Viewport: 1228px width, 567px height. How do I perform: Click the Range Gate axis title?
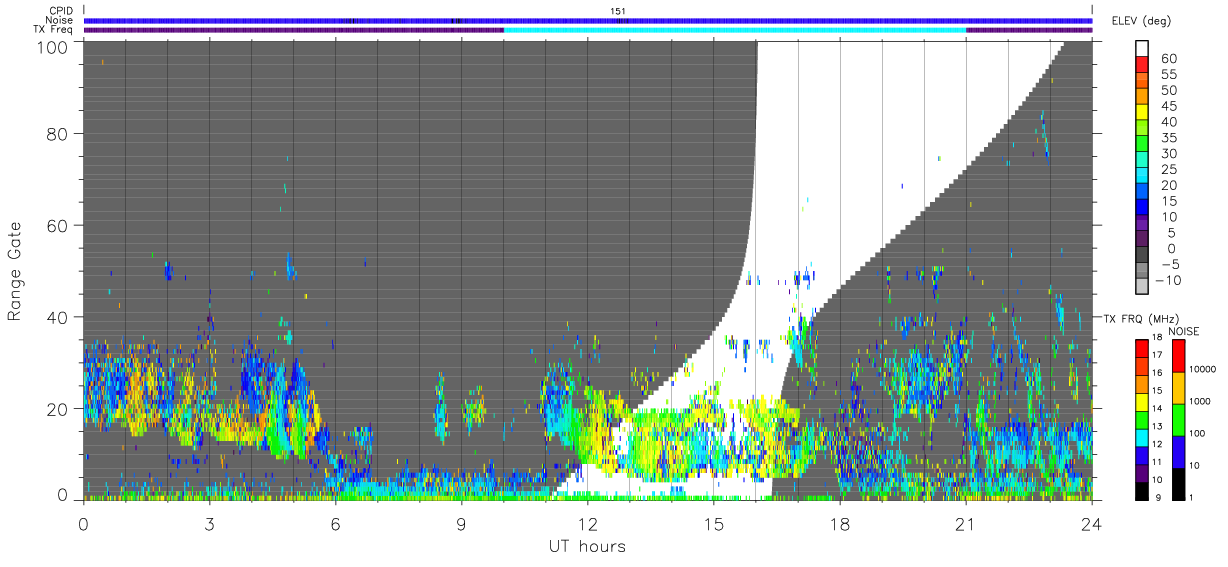pos(15,271)
